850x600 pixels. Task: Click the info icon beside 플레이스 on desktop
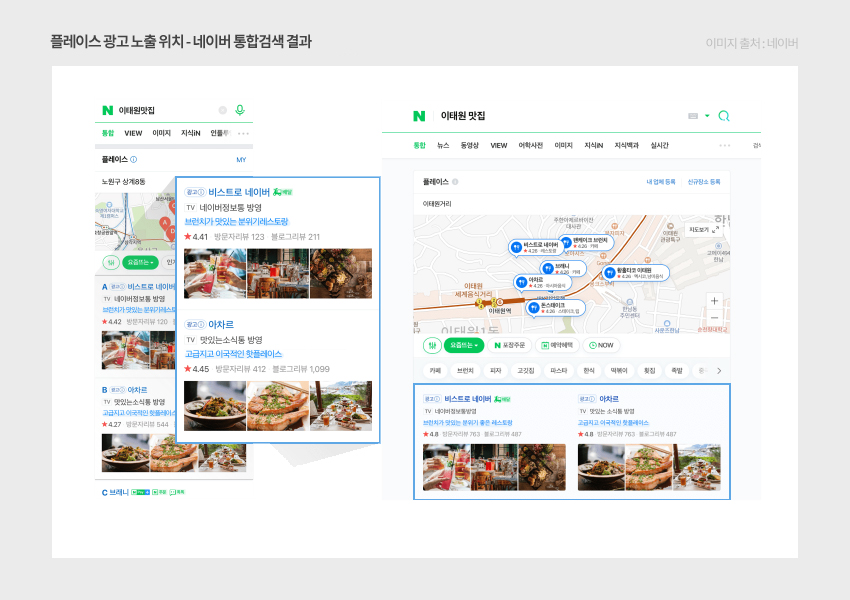point(455,182)
